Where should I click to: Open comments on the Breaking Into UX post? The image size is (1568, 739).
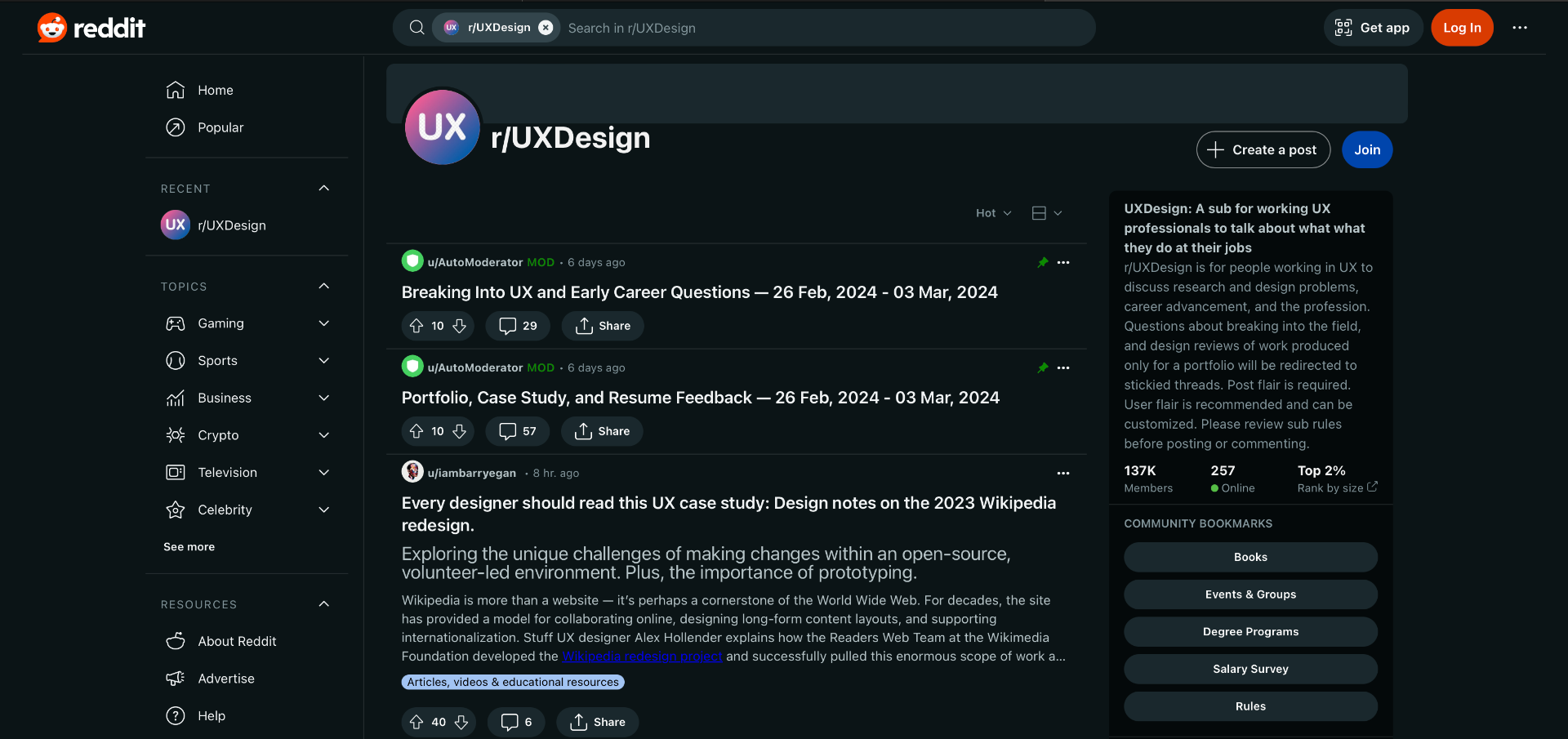point(517,325)
